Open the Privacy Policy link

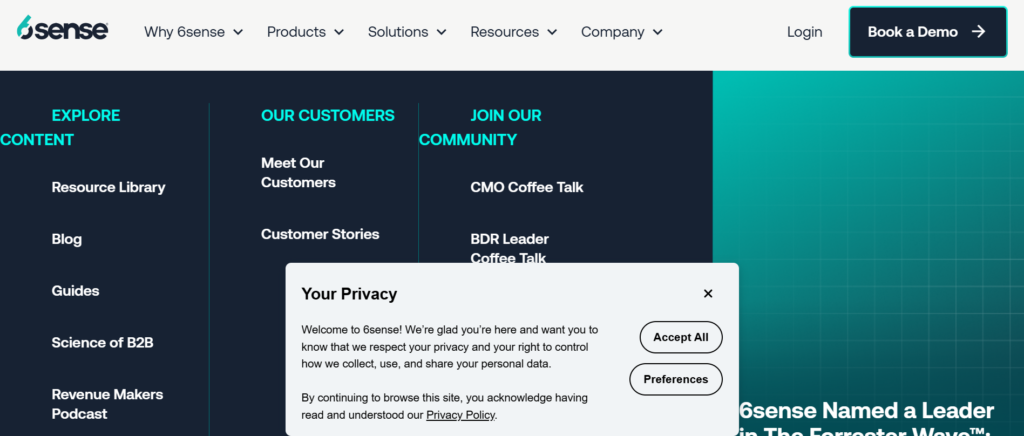click(460, 415)
